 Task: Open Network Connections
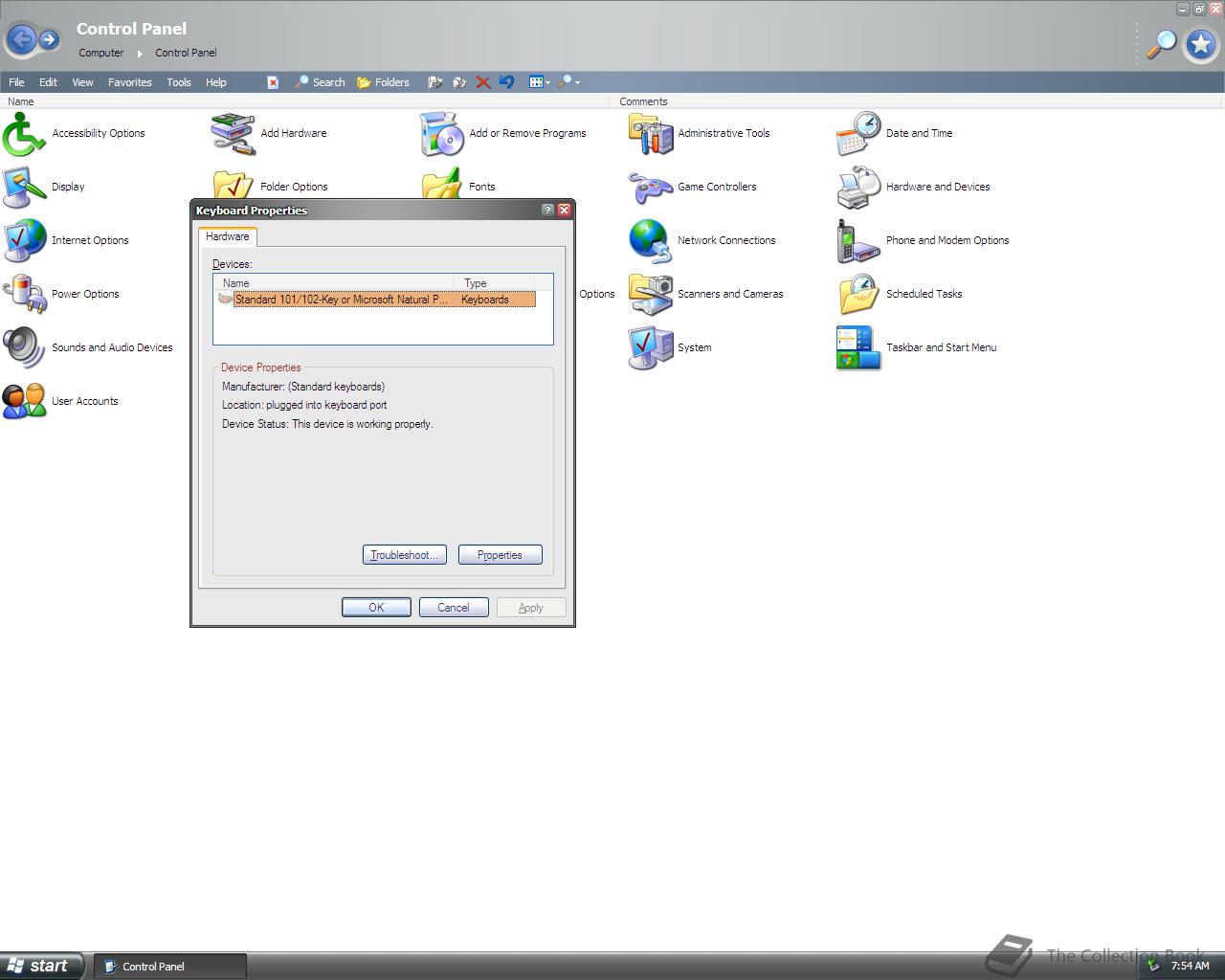pyautogui.click(x=702, y=241)
